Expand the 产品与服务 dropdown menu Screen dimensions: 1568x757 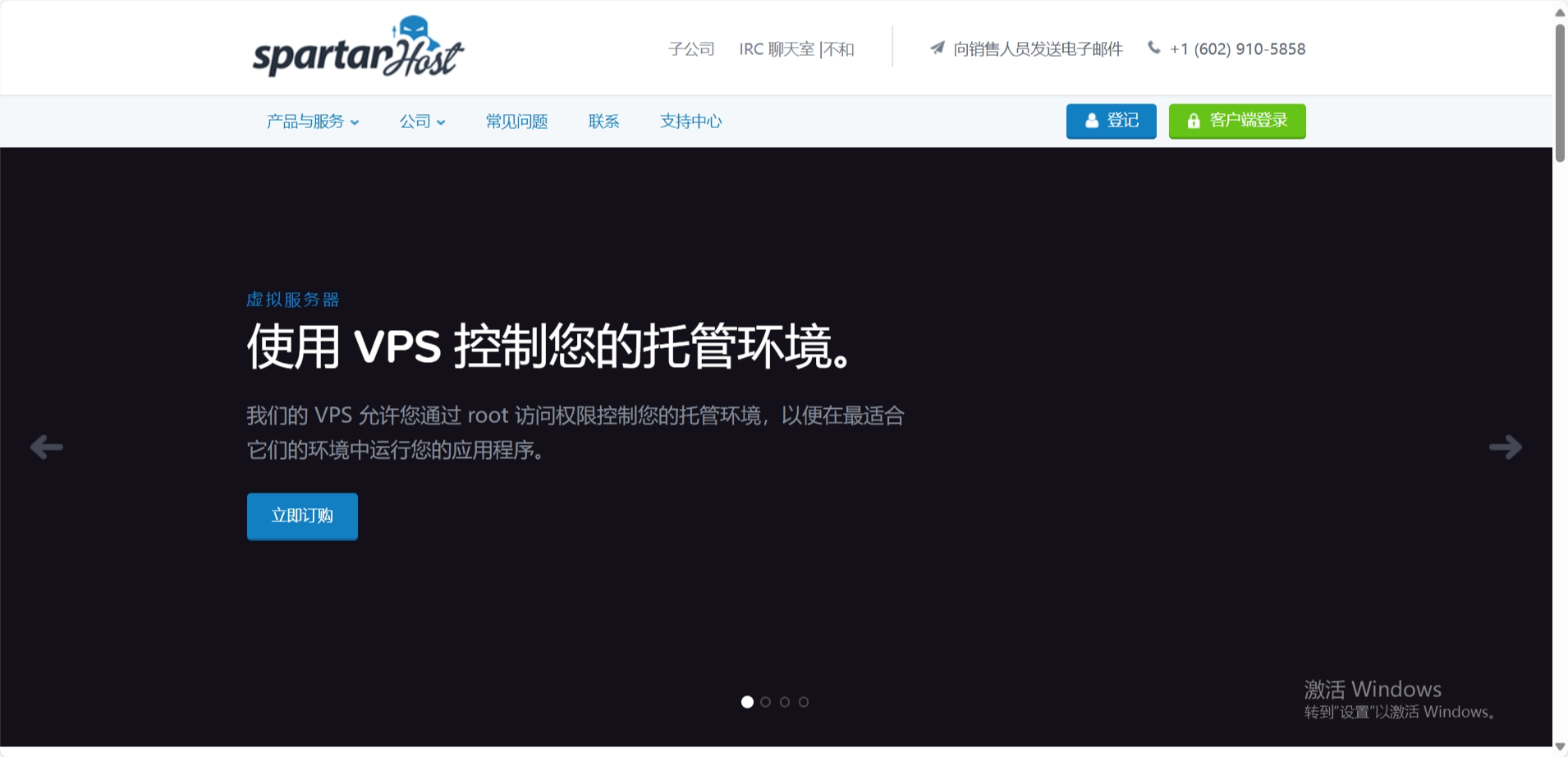312,122
